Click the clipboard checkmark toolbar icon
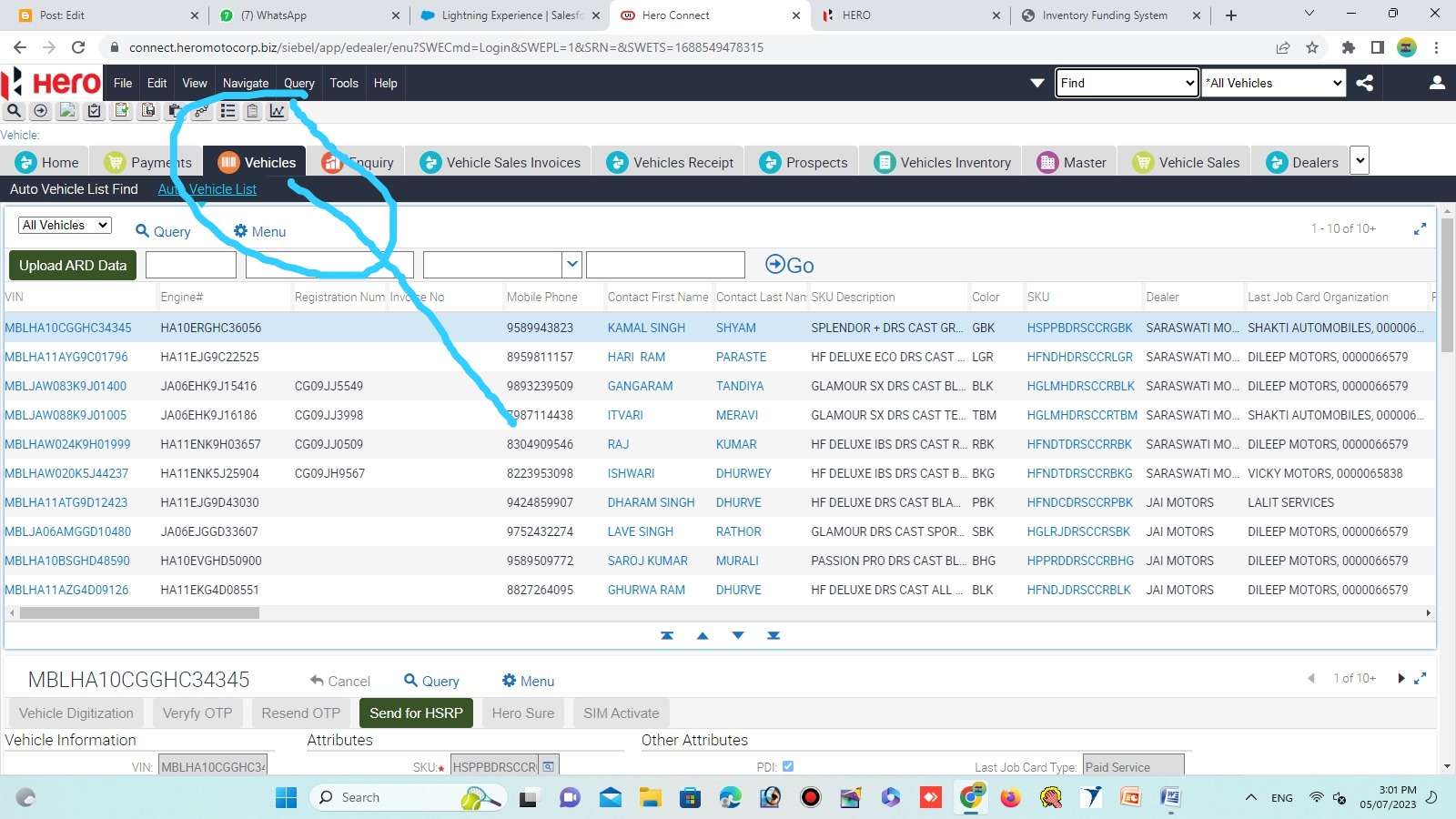 [94, 111]
